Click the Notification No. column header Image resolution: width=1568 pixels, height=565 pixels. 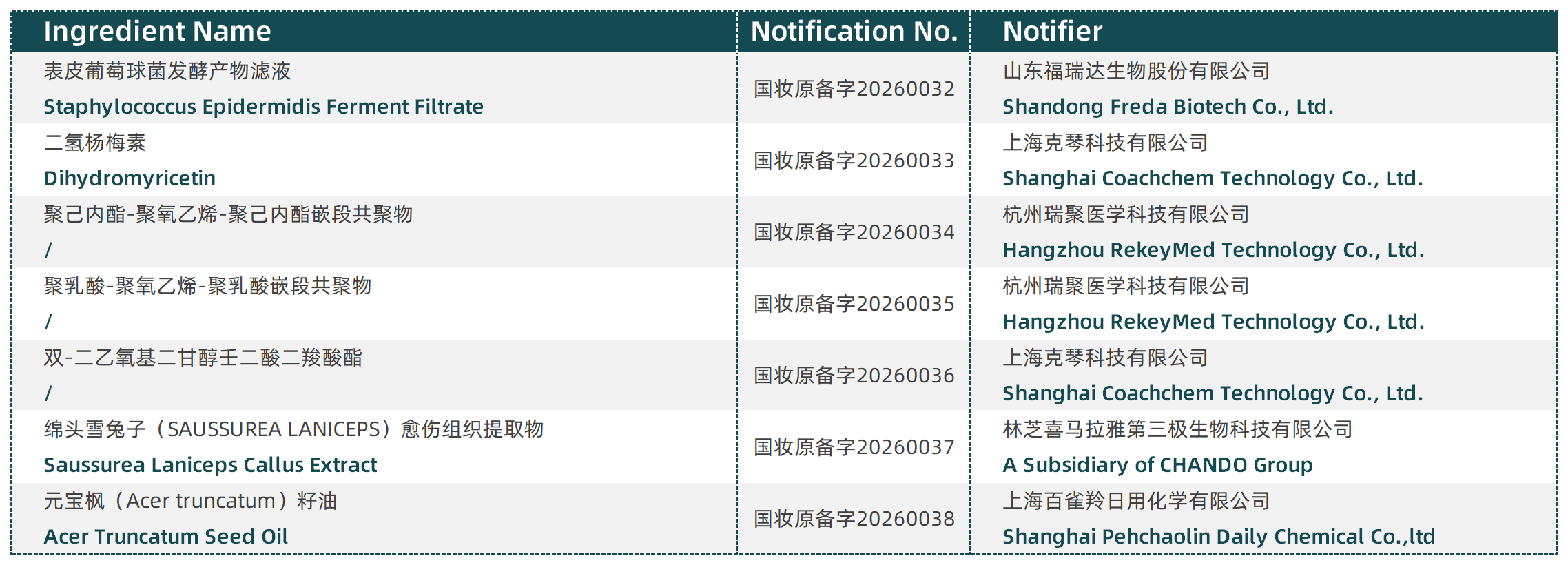tap(854, 32)
